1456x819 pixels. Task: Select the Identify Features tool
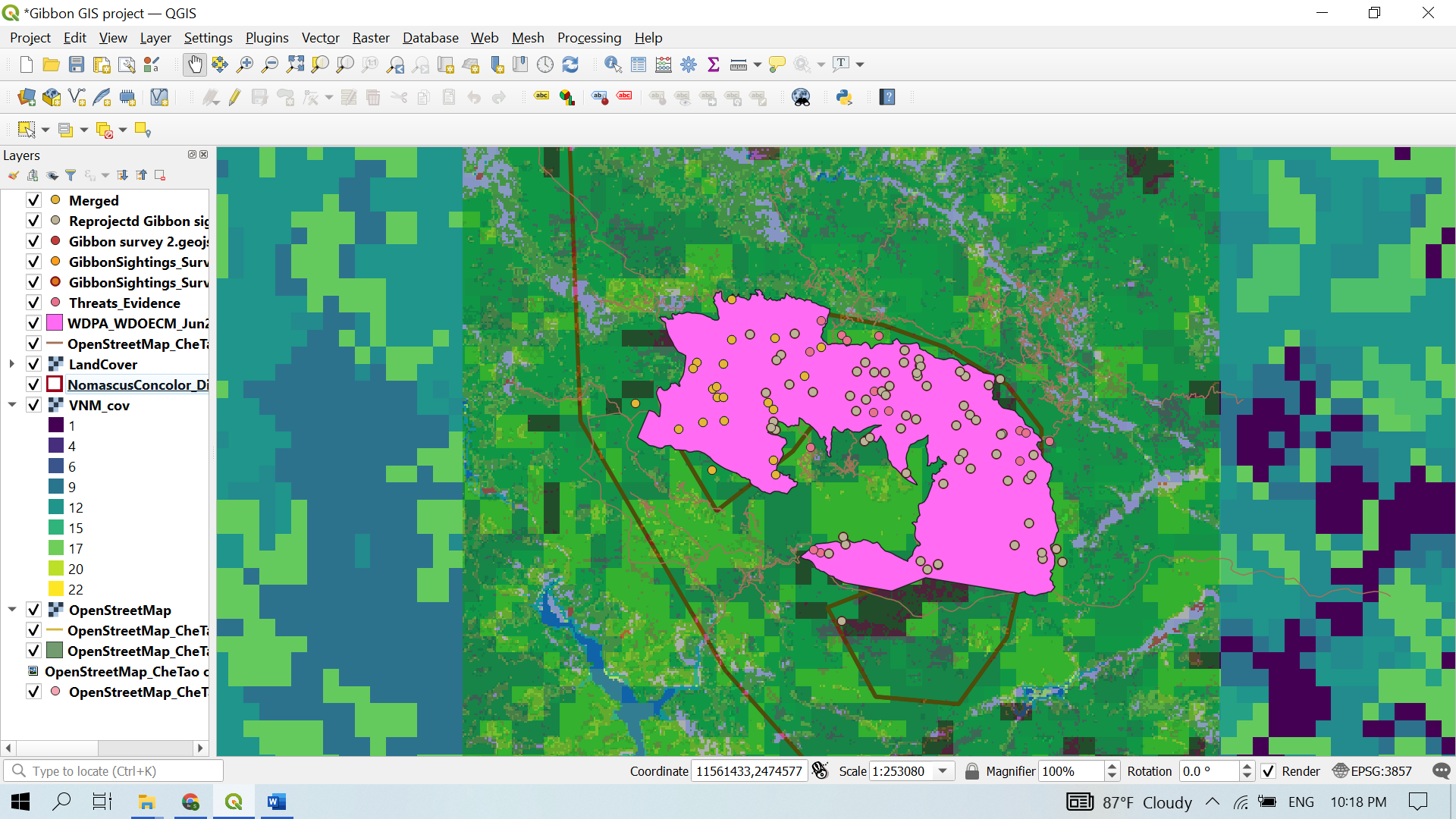(613, 64)
